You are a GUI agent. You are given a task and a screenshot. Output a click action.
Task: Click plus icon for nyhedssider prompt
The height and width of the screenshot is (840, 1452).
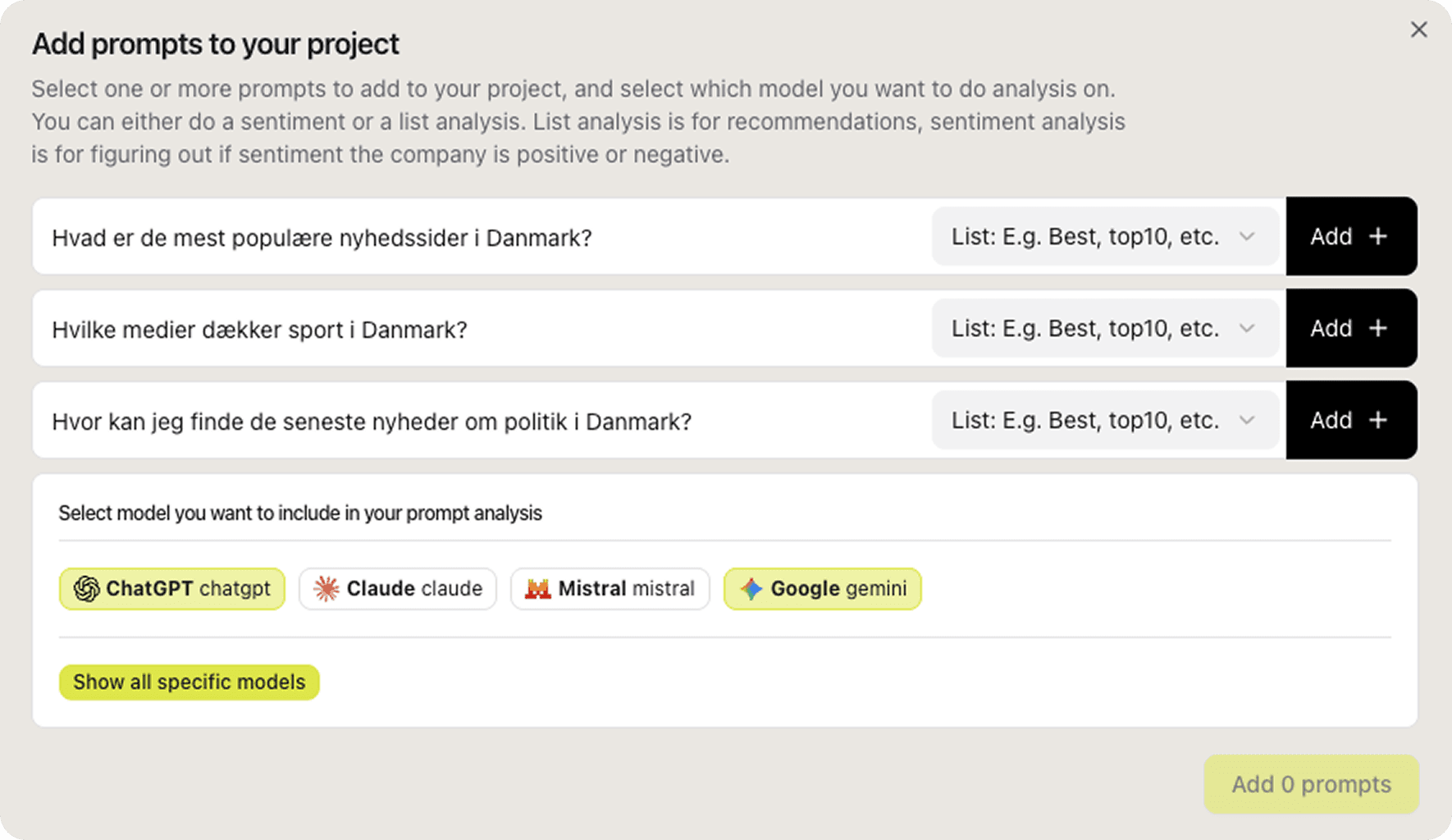[1378, 236]
